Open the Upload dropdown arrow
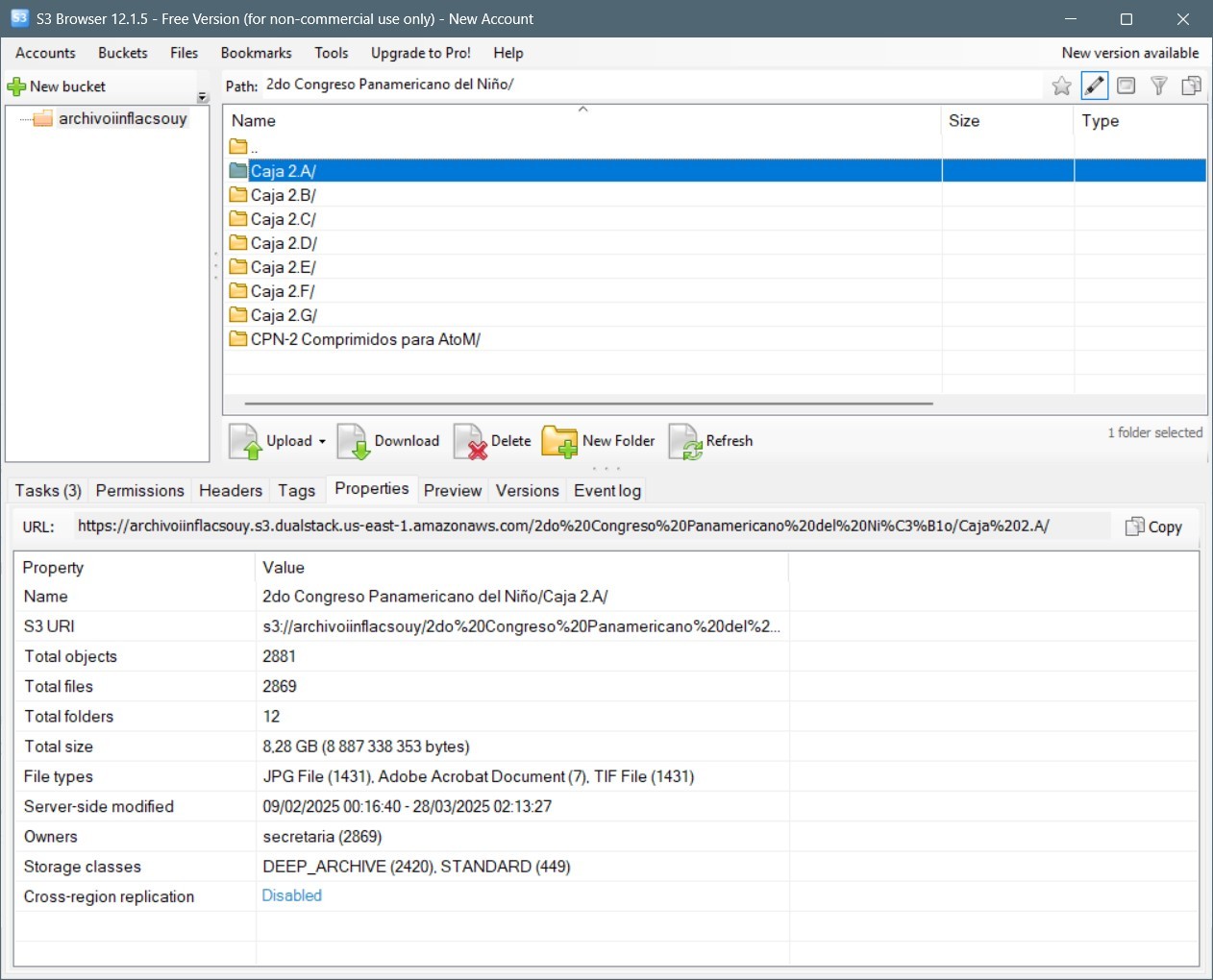 click(322, 442)
